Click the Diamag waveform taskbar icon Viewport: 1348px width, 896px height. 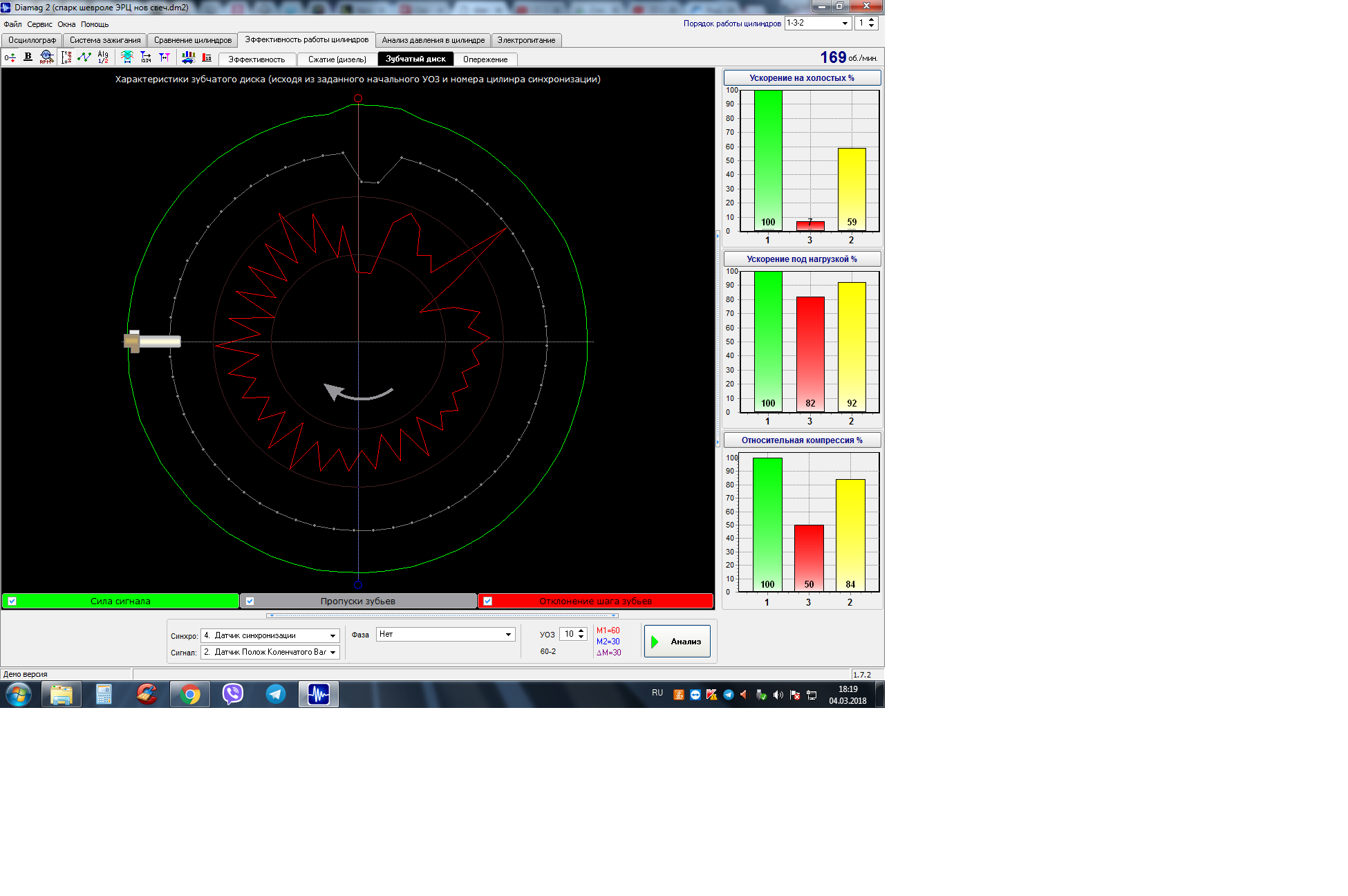pyautogui.click(x=319, y=694)
